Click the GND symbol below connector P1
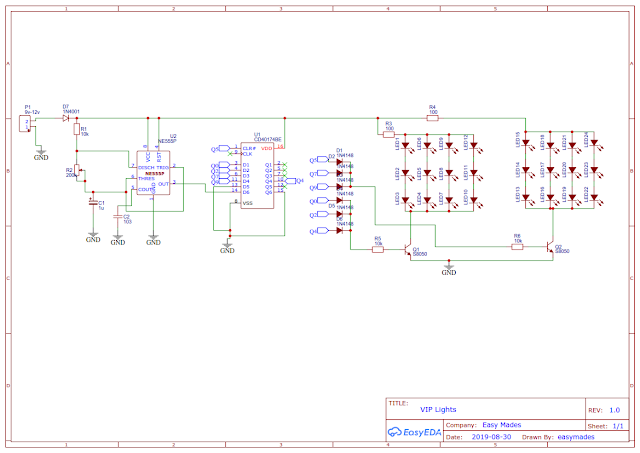Screen dimensions: 640x453 coord(41,155)
